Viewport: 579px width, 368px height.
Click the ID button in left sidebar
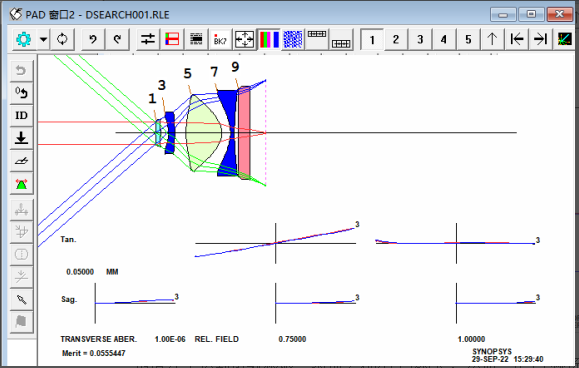click(x=21, y=116)
